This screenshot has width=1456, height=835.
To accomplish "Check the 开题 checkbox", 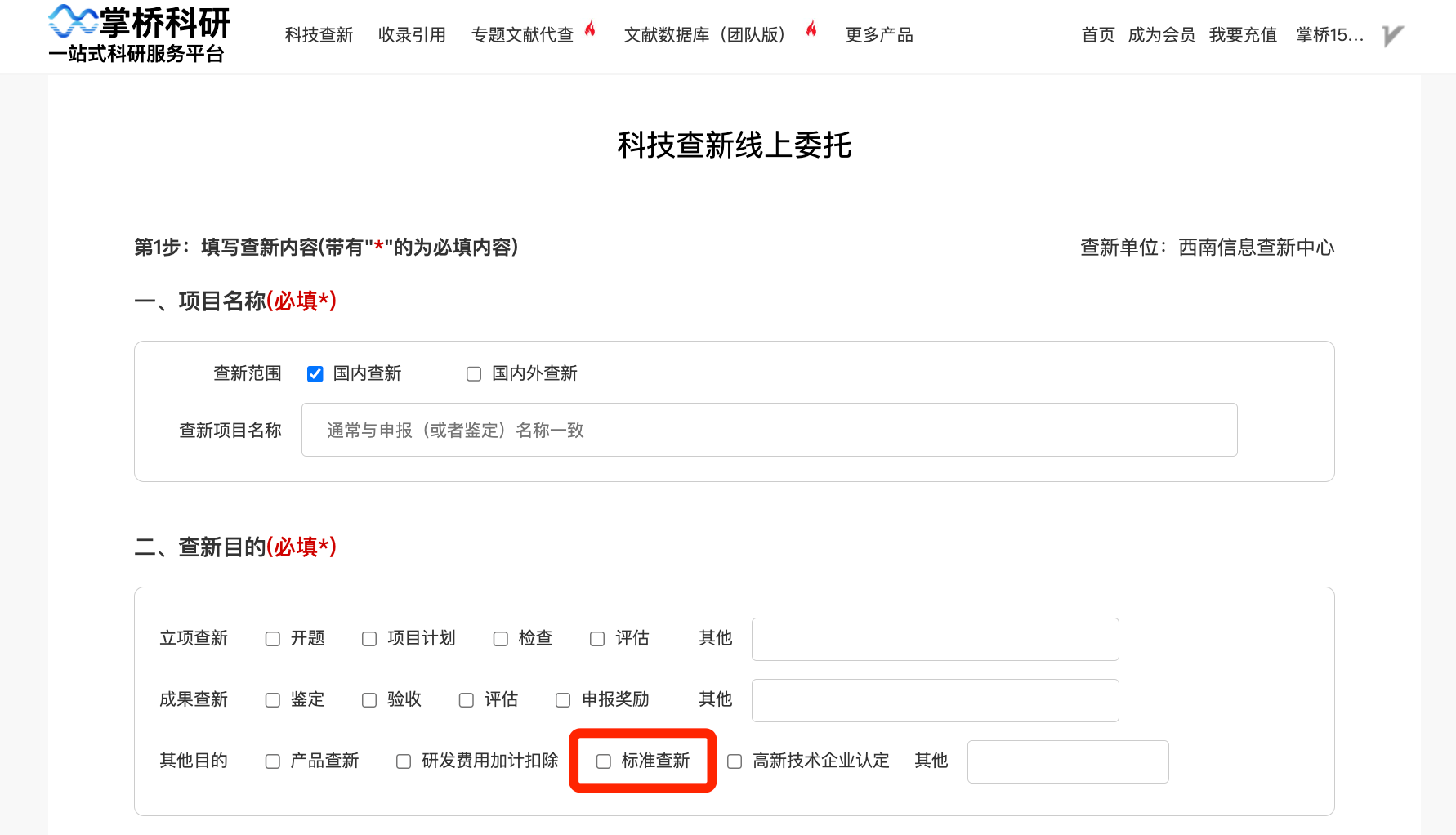I will 273,639.
